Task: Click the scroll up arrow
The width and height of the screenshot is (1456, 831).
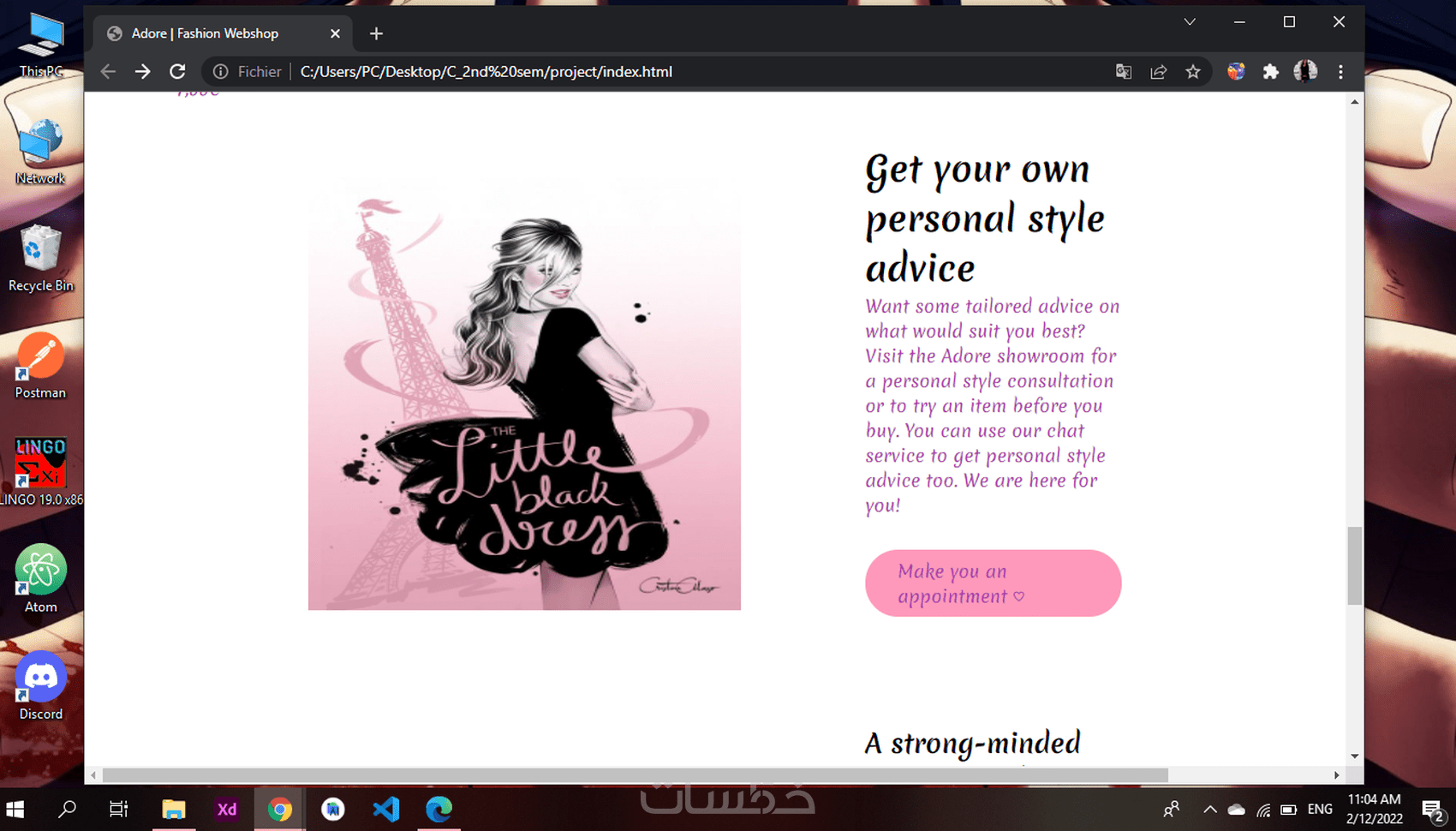Action: (1354, 102)
